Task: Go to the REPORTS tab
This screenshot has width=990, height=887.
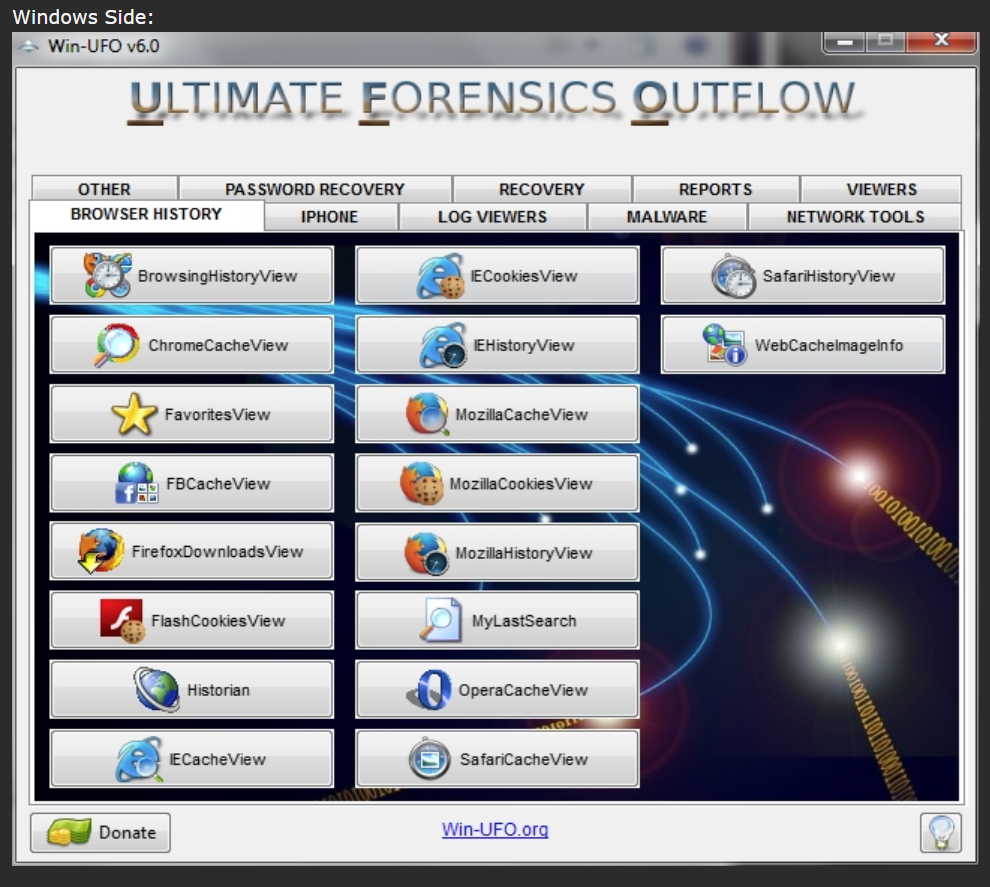Action: pos(715,189)
